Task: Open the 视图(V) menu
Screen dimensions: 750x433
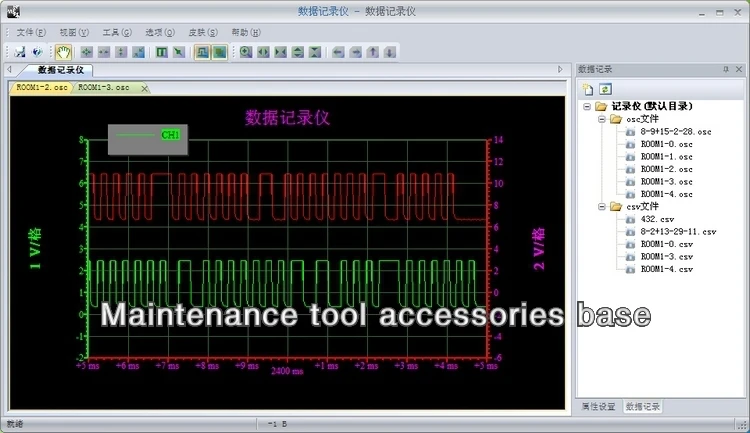Action: click(x=74, y=33)
